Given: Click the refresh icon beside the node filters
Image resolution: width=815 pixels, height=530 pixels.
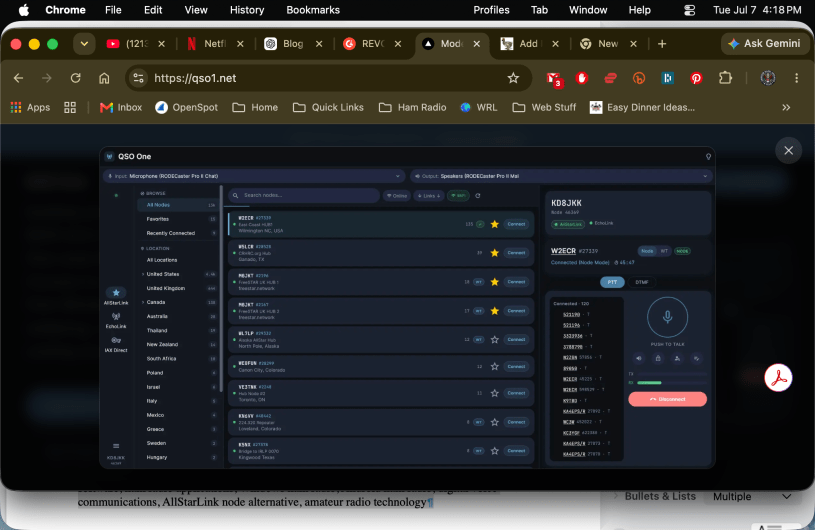Looking at the screenshot, I should tap(478, 196).
